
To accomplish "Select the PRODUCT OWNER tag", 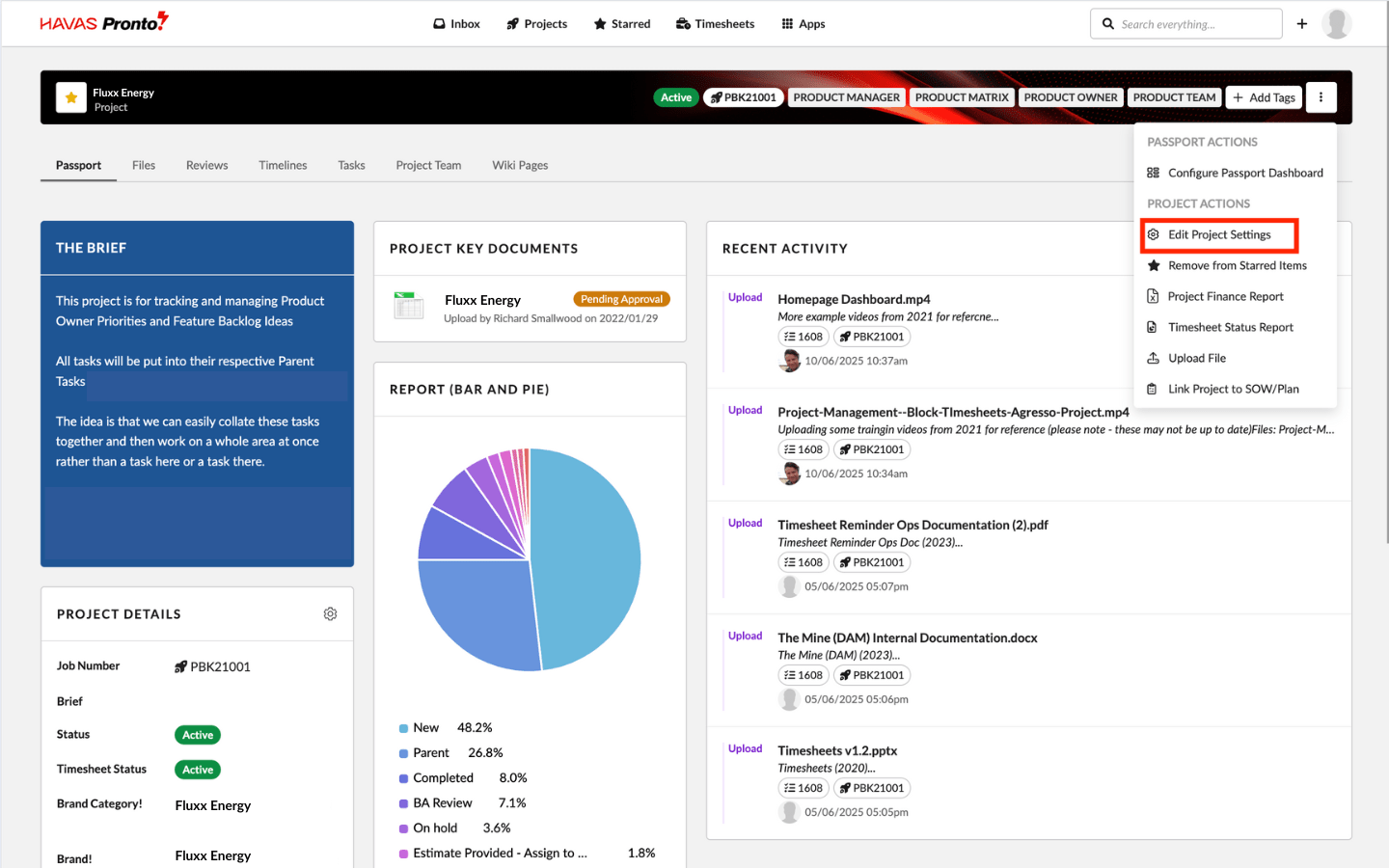I will point(1071,97).
